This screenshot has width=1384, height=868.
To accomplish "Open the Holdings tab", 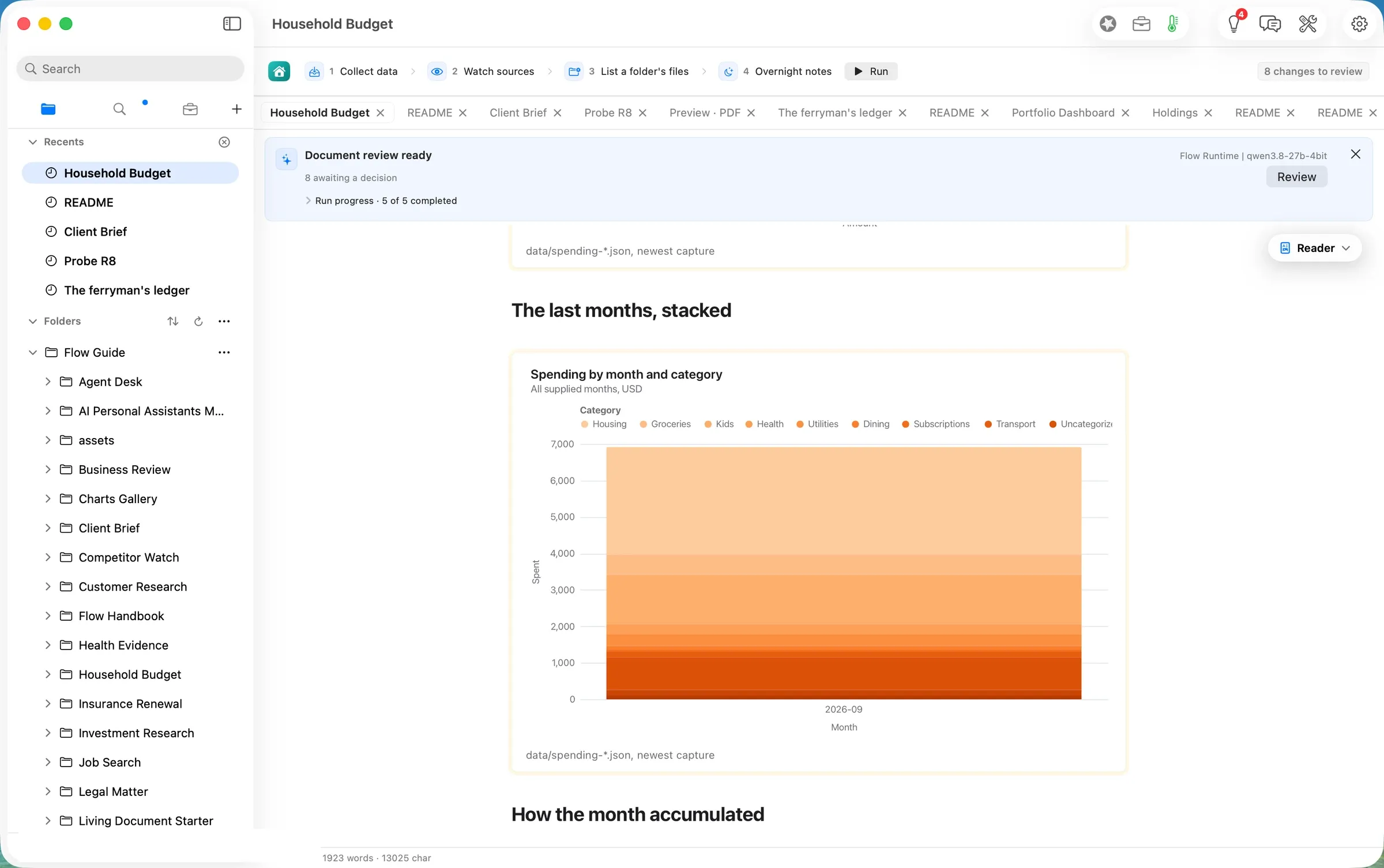I will click(x=1175, y=113).
